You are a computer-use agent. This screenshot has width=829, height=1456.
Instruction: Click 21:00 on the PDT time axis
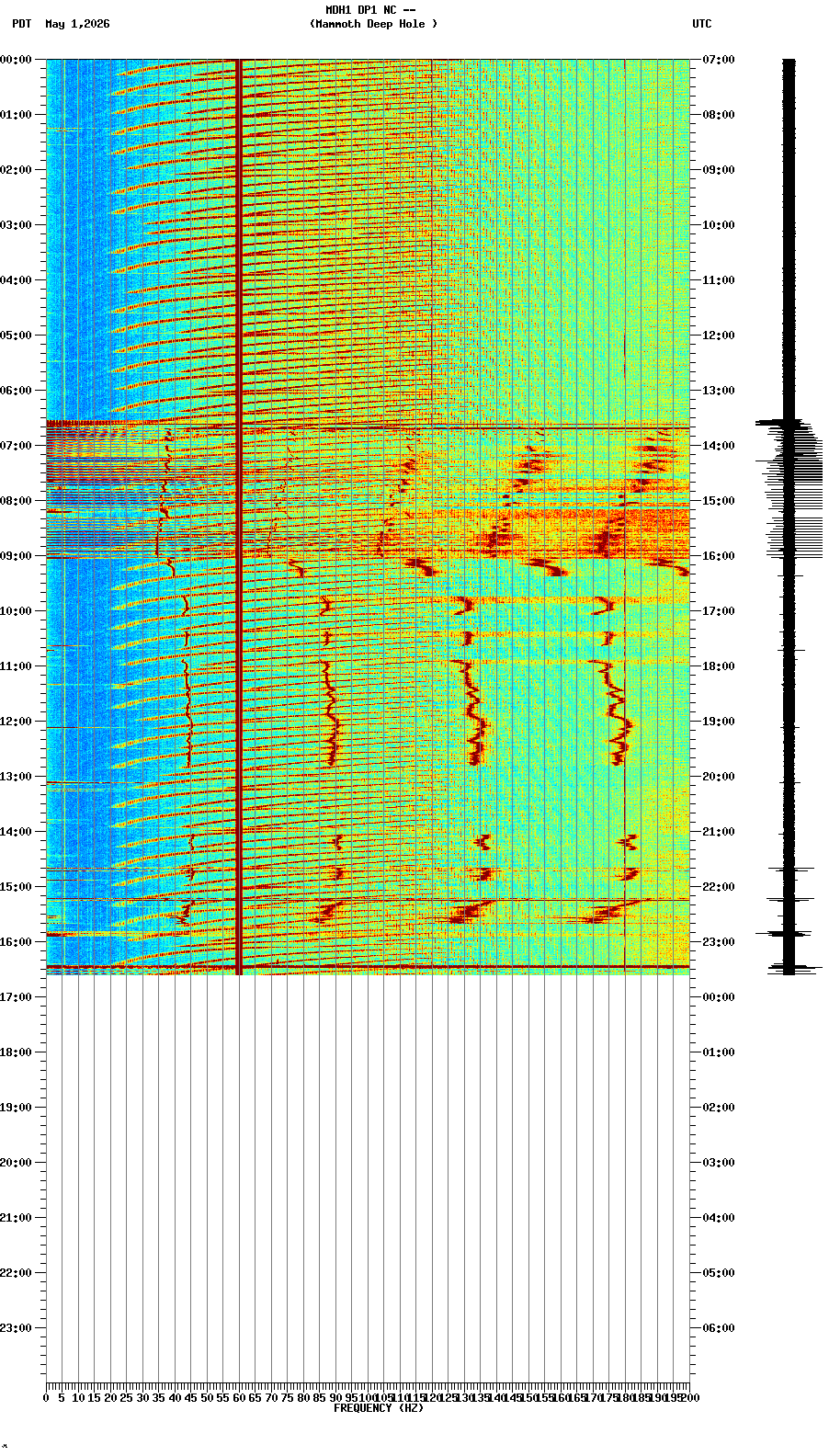click(x=17, y=1218)
